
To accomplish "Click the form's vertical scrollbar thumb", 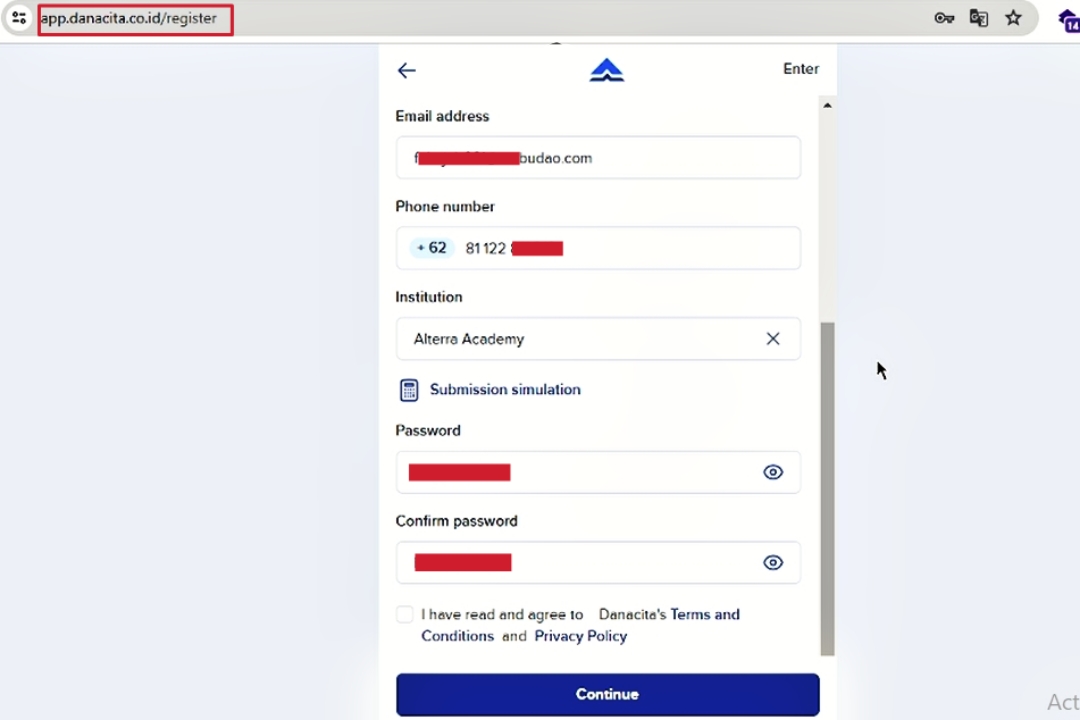I will tap(827, 488).
